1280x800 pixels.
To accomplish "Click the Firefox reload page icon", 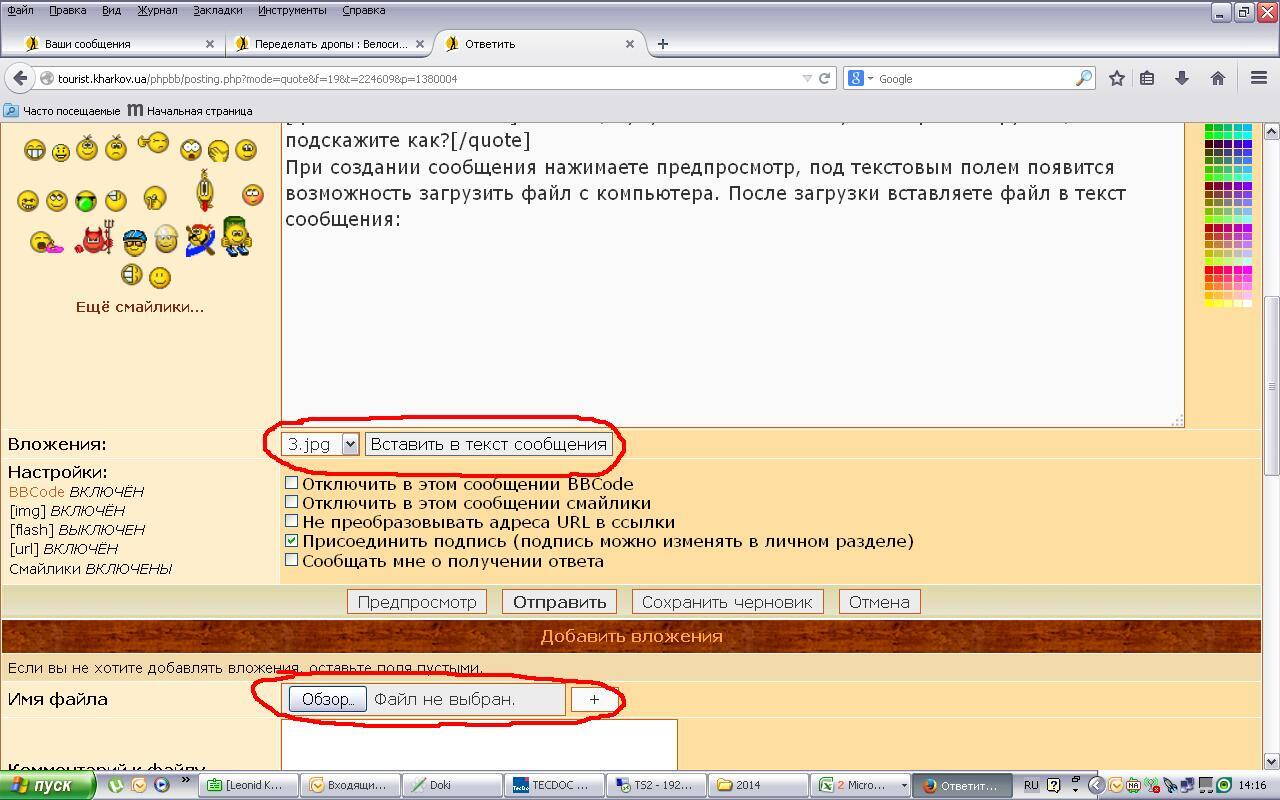I will 825,78.
